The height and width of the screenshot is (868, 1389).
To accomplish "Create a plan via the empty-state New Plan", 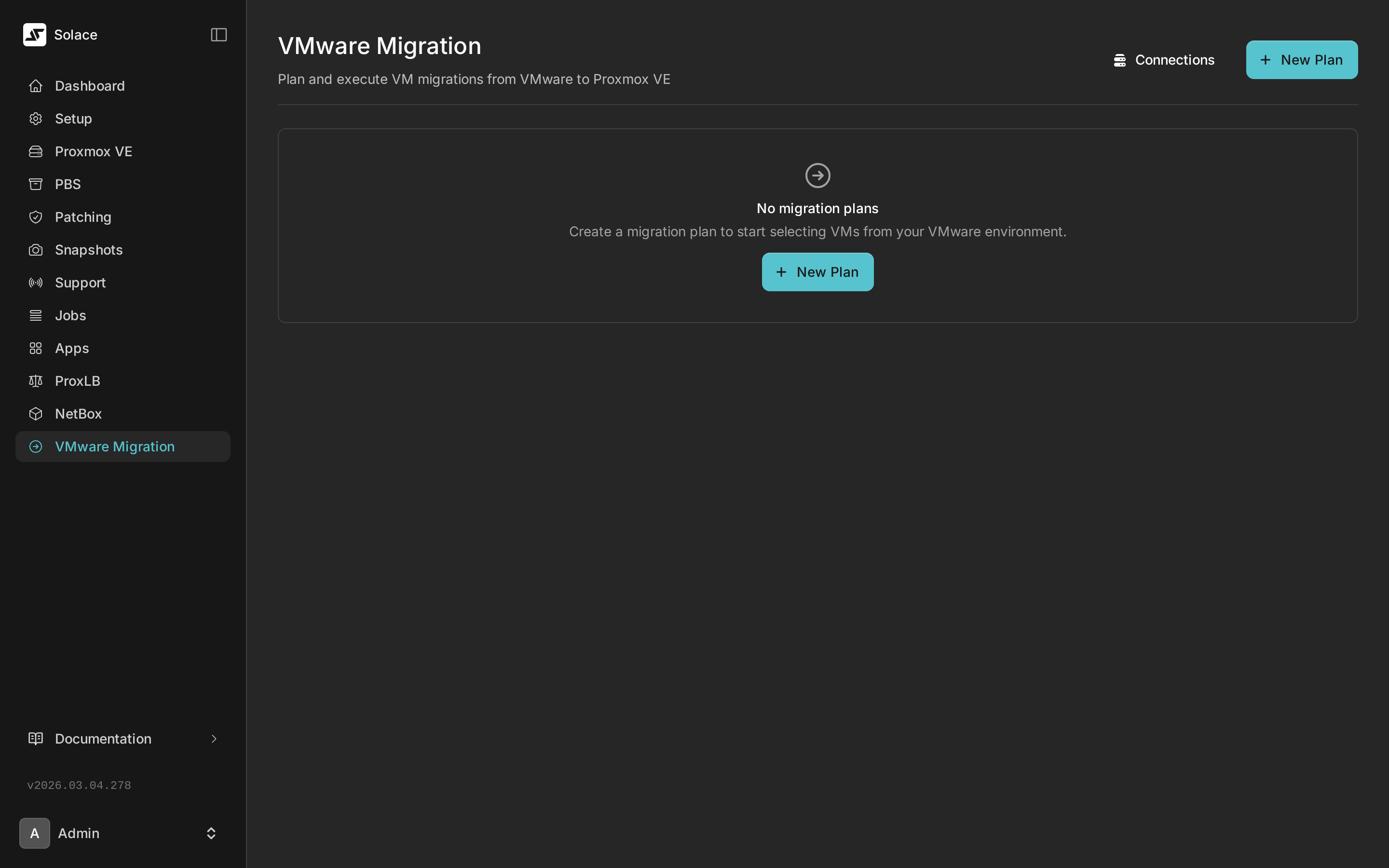I will 817,271.
